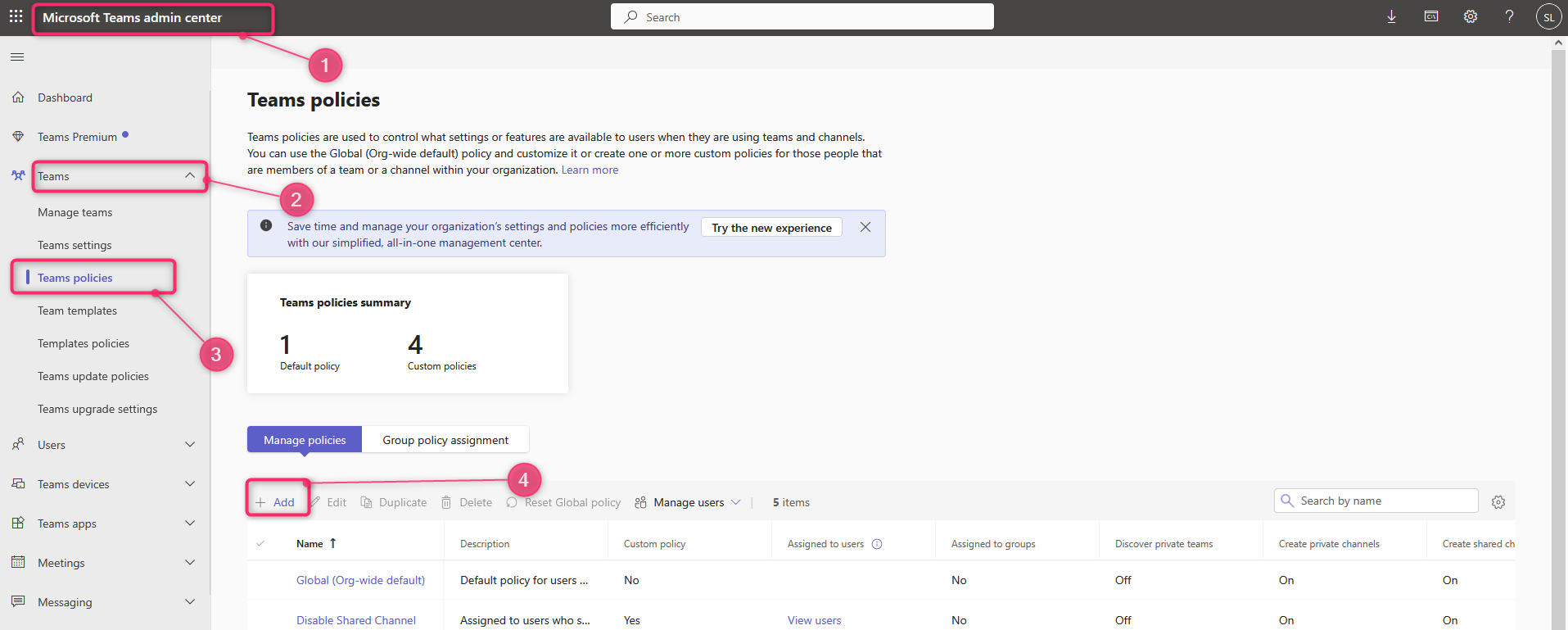This screenshot has width=1568, height=630.
Task: Click Reset Global policy
Action: [563, 502]
